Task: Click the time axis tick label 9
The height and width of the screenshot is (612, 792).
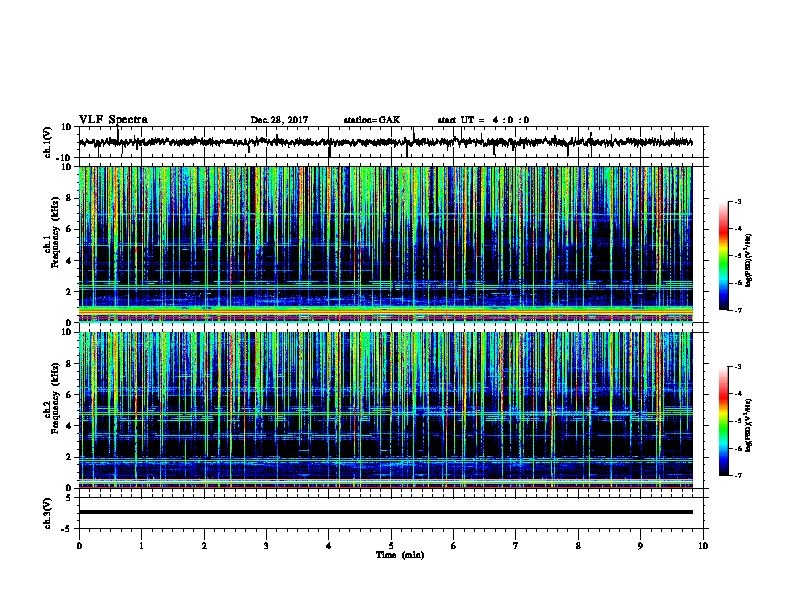Action: 640,546
